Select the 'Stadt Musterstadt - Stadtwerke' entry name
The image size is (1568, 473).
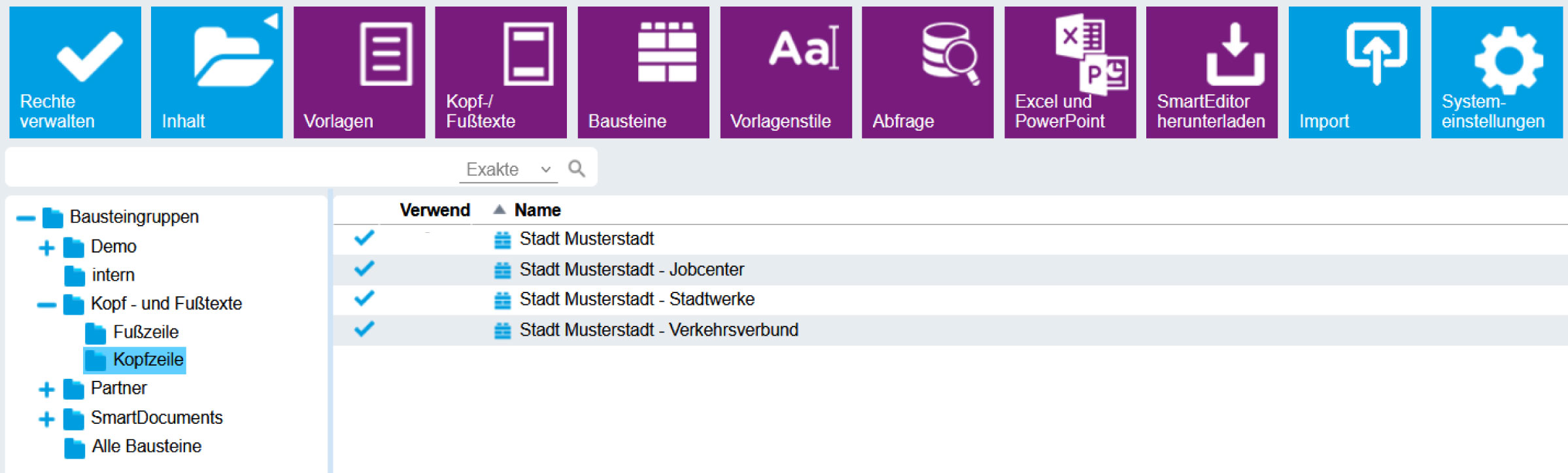(x=637, y=299)
